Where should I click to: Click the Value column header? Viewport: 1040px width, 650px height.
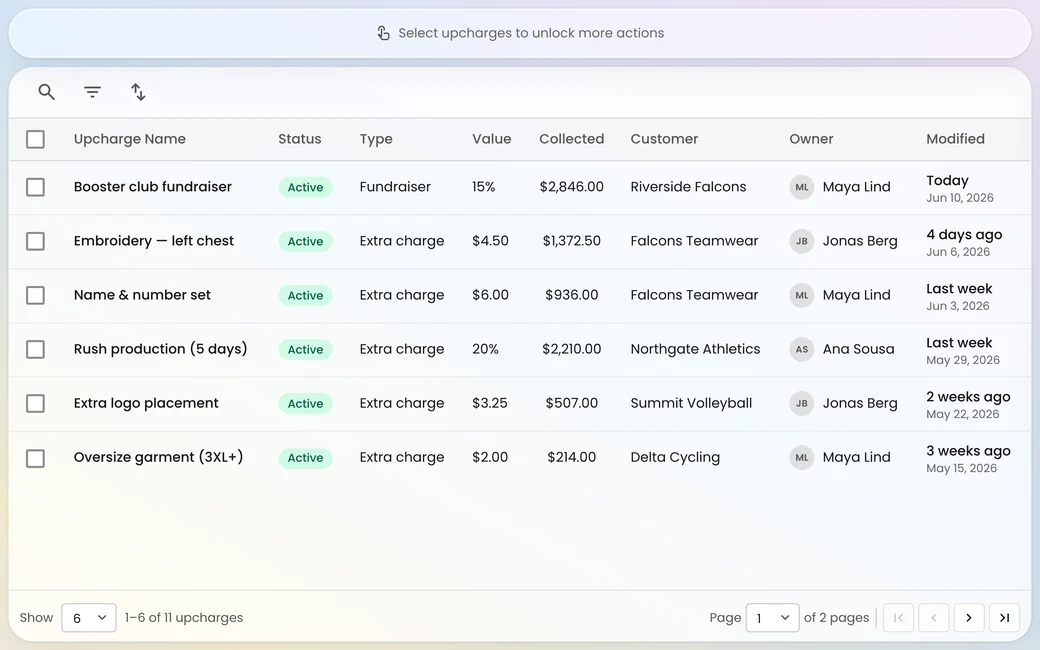(x=491, y=139)
